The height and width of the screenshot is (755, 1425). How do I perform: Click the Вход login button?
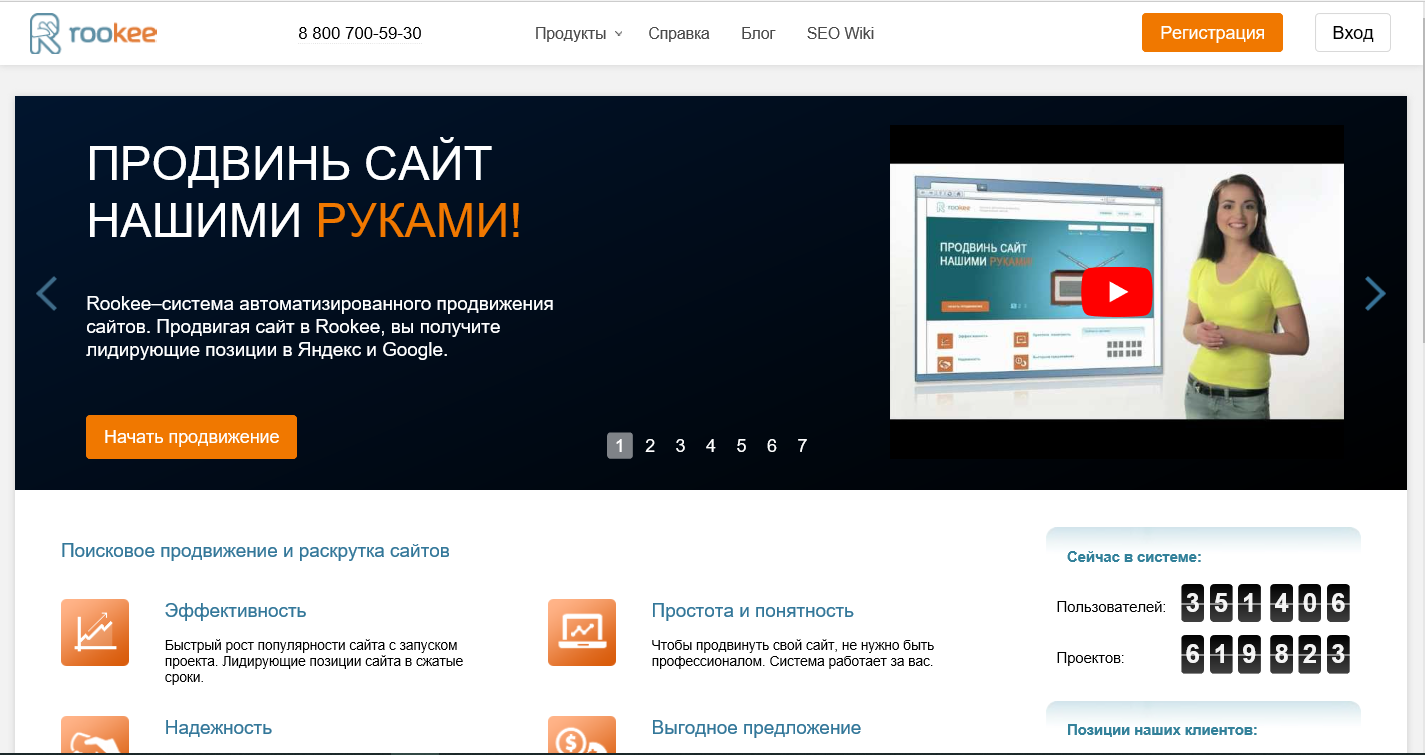pyautogui.click(x=1353, y=33)
